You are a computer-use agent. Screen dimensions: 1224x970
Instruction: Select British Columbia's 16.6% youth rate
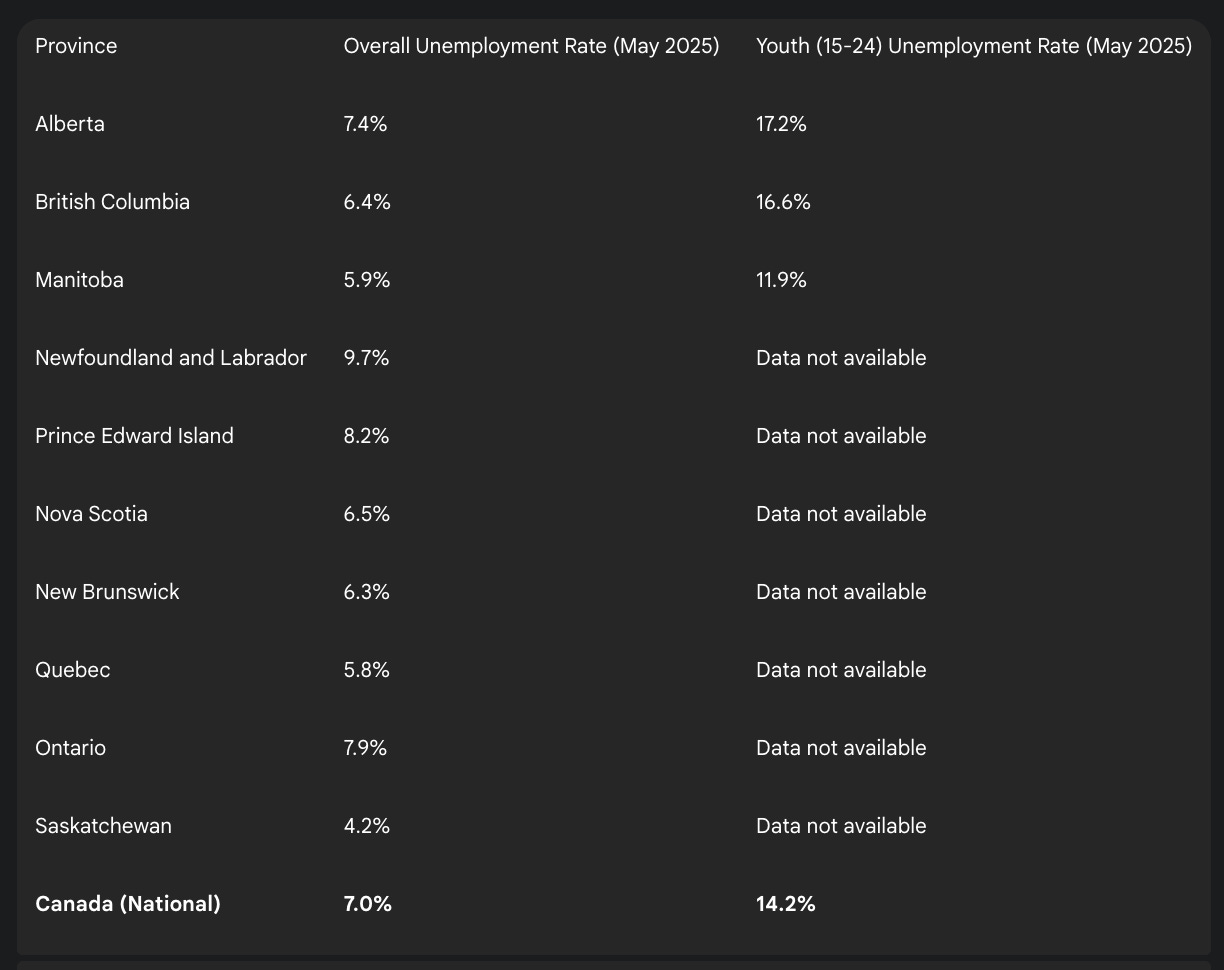pyautogui.click(x=783, y=202)
